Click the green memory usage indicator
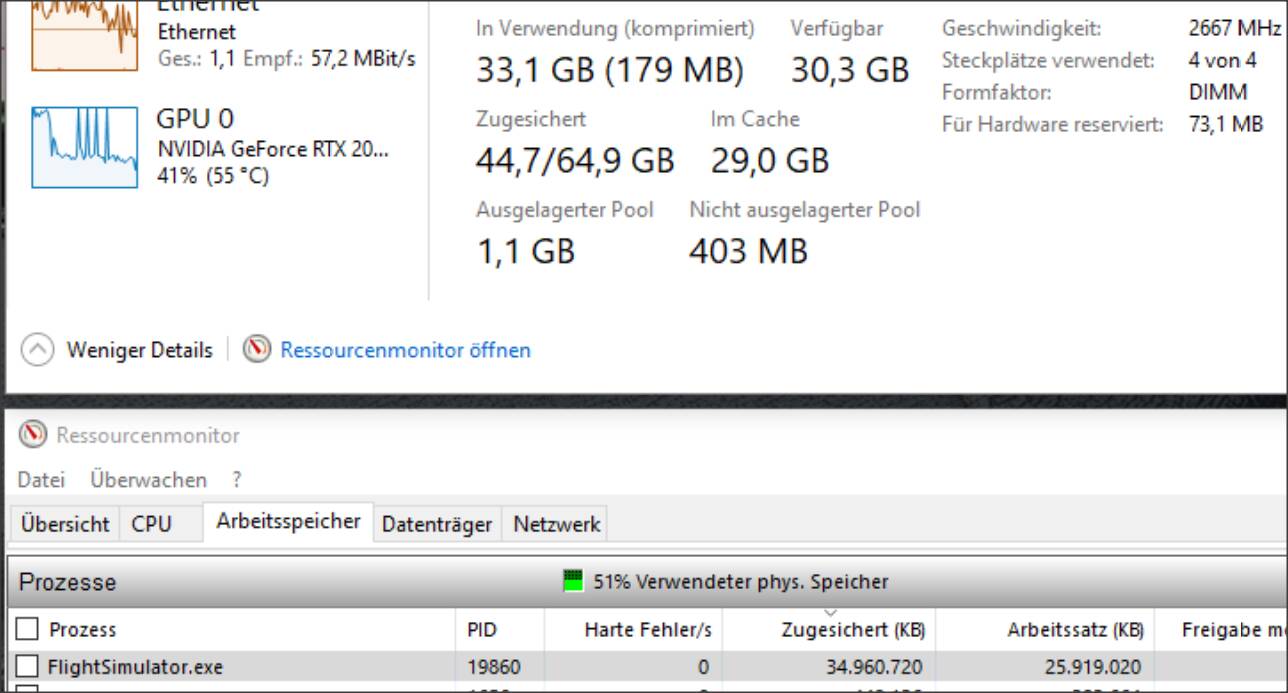Screen dimensions: 1288x693 tap(573, 581)
